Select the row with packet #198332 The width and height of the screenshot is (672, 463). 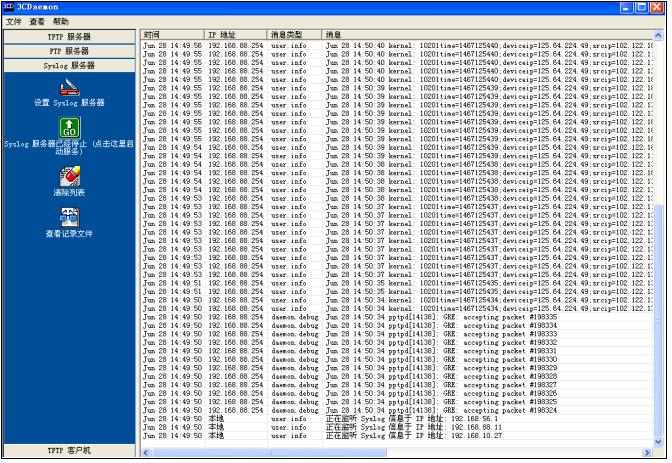(x=397, y=343)
